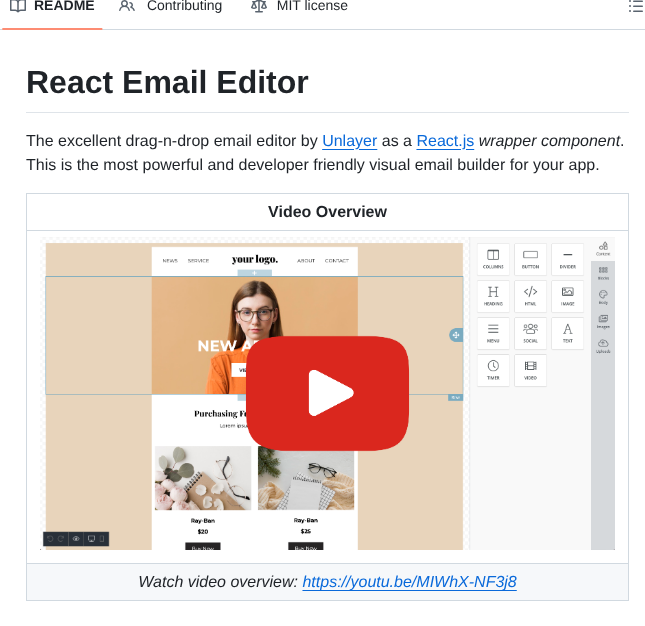
Task: Click the redo arrow in editor preview
Action: tap(61, 539)
